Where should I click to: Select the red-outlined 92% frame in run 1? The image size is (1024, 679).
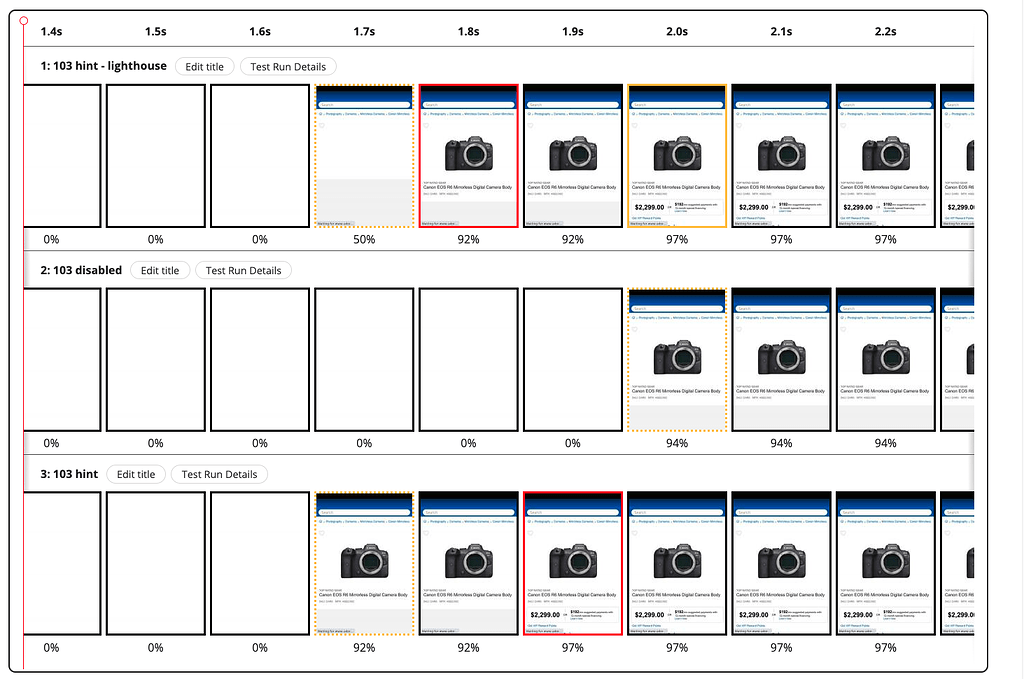click(468, 155)
